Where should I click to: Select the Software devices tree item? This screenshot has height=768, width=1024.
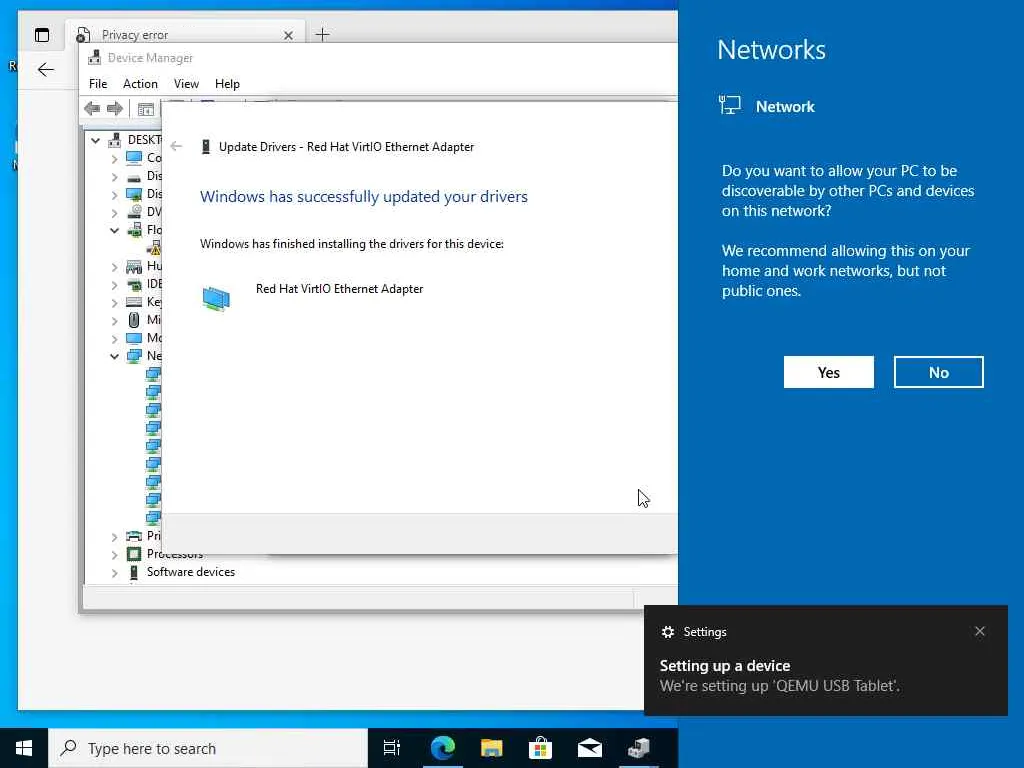coord(191,572)
